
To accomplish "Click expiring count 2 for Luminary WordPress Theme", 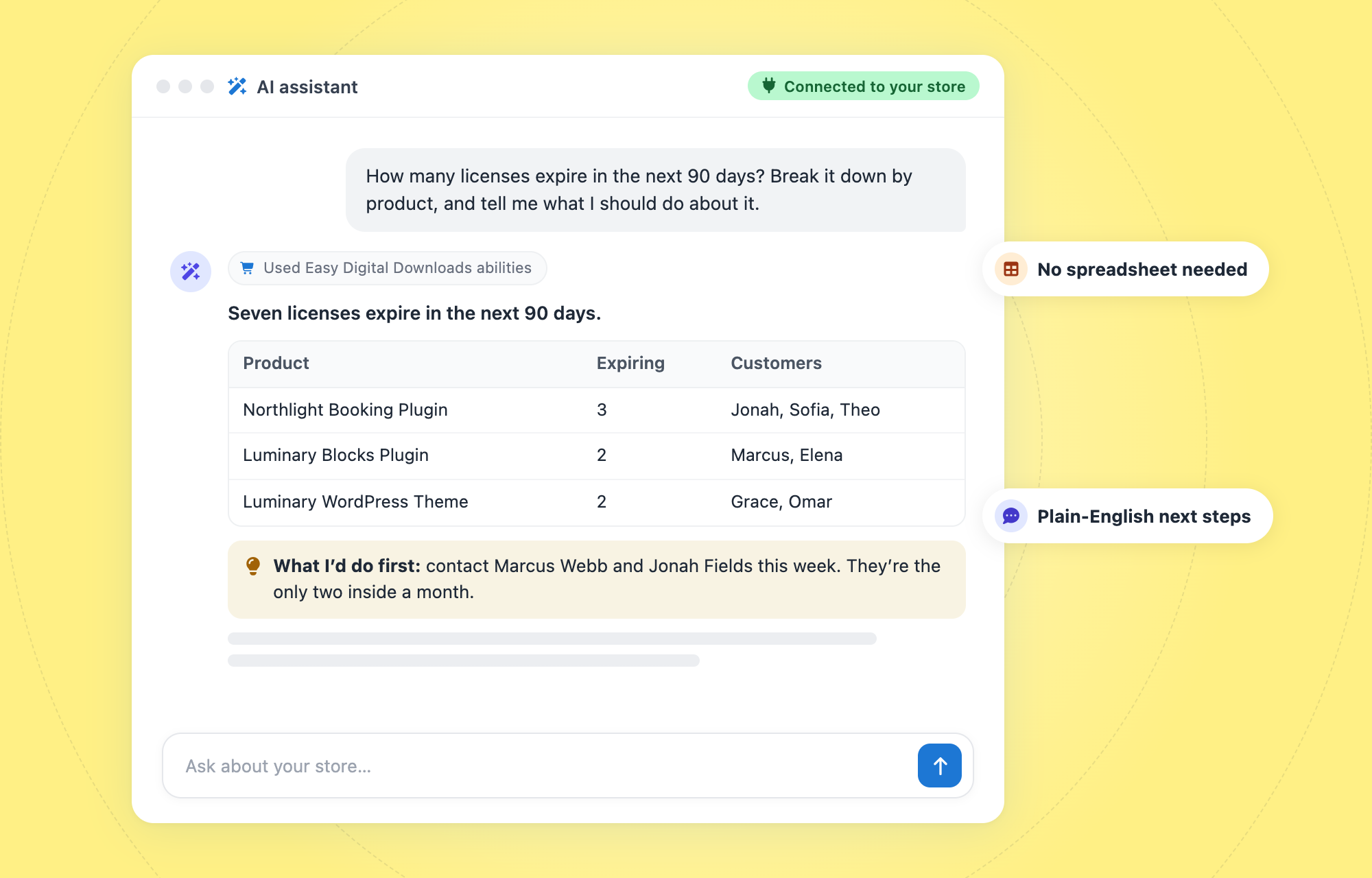I will pyautogui.click(x=602, y=501).
